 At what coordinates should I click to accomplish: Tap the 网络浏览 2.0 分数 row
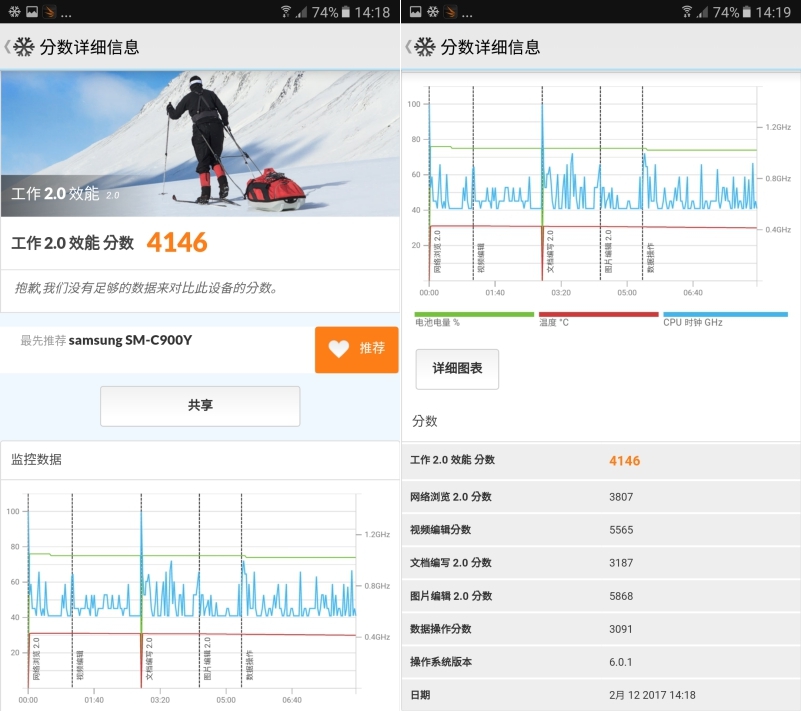pos(601,497)
